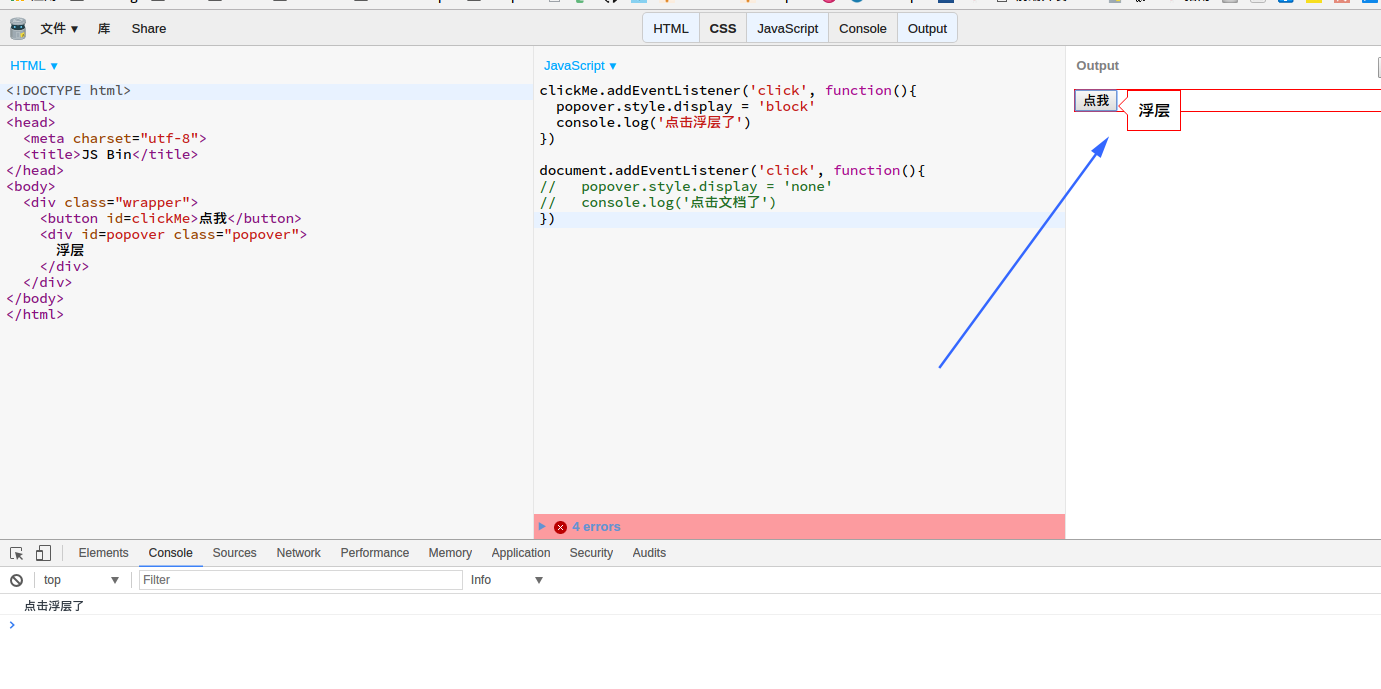The width and height of the screenshot is (1381, 689).
Task: Click the Output panel heading
Action: coord(1097,66)
